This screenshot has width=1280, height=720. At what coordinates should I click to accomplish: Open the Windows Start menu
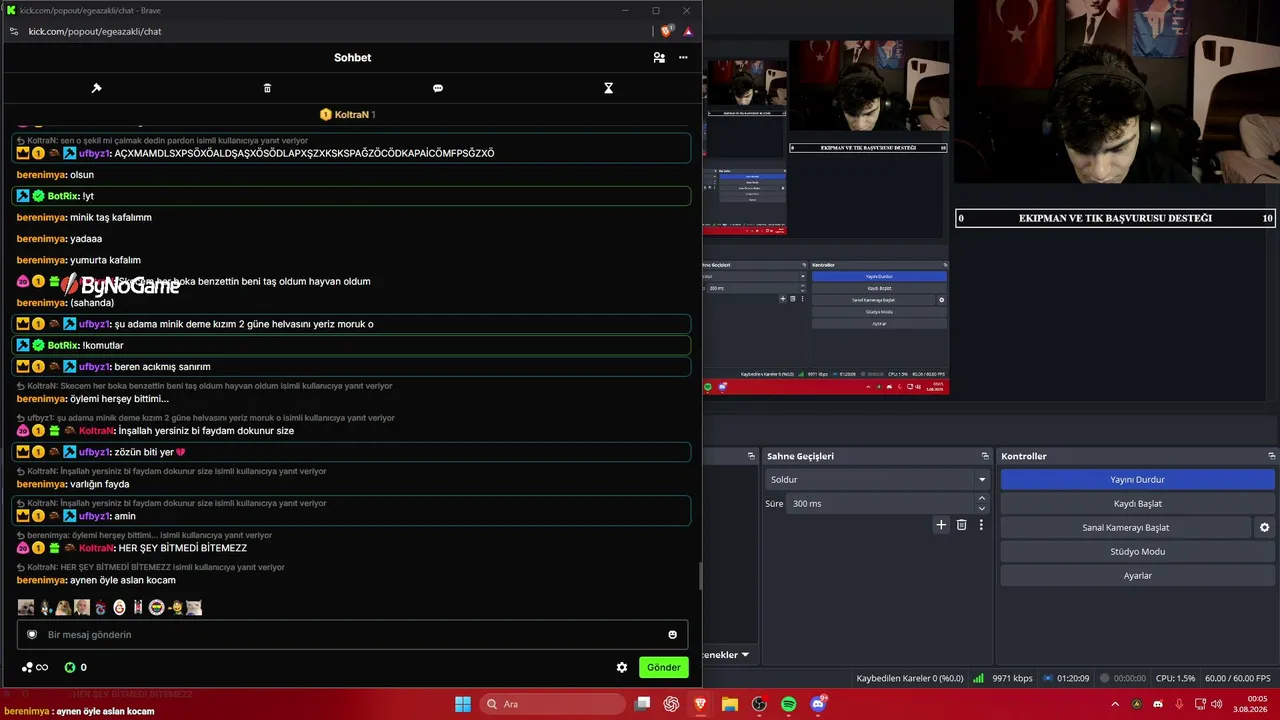[463, 704]
